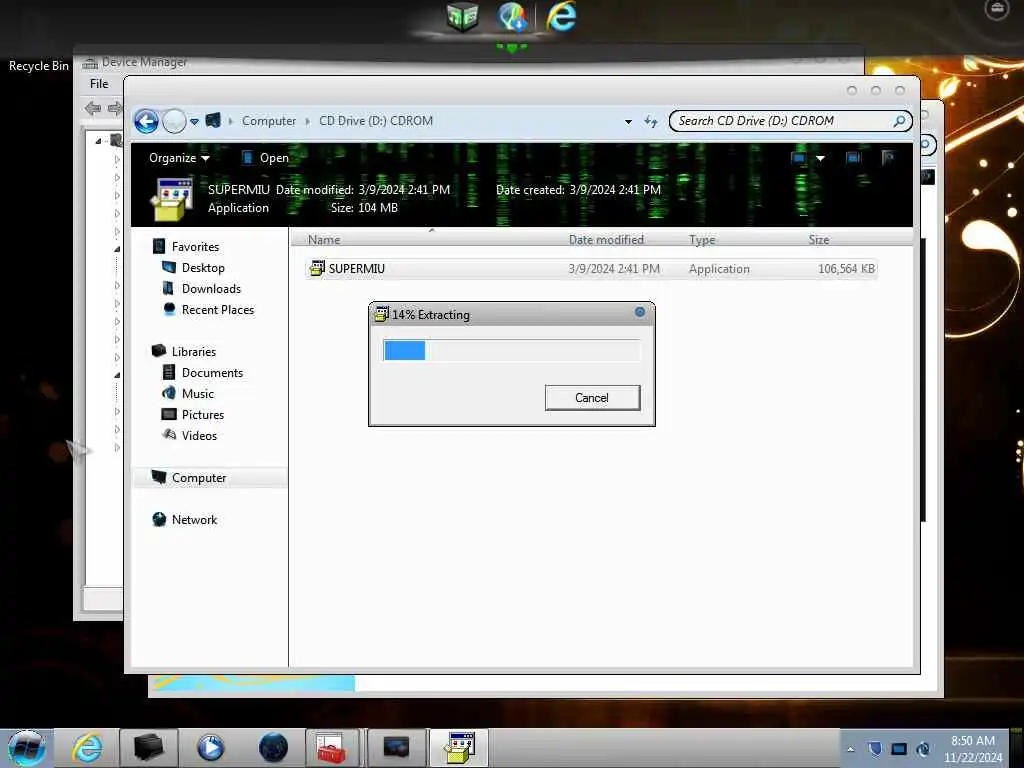This screenshot has height=768, width=1024.
Task: Open the recent locations dropdown arrow
Action: pos(194,121)
